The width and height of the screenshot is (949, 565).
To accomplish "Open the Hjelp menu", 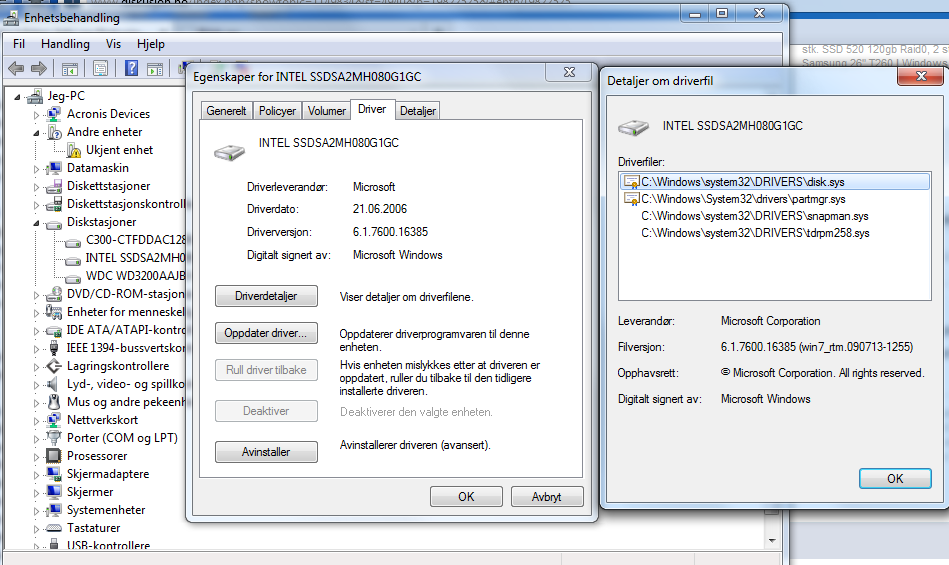I will tap(151, 44).
